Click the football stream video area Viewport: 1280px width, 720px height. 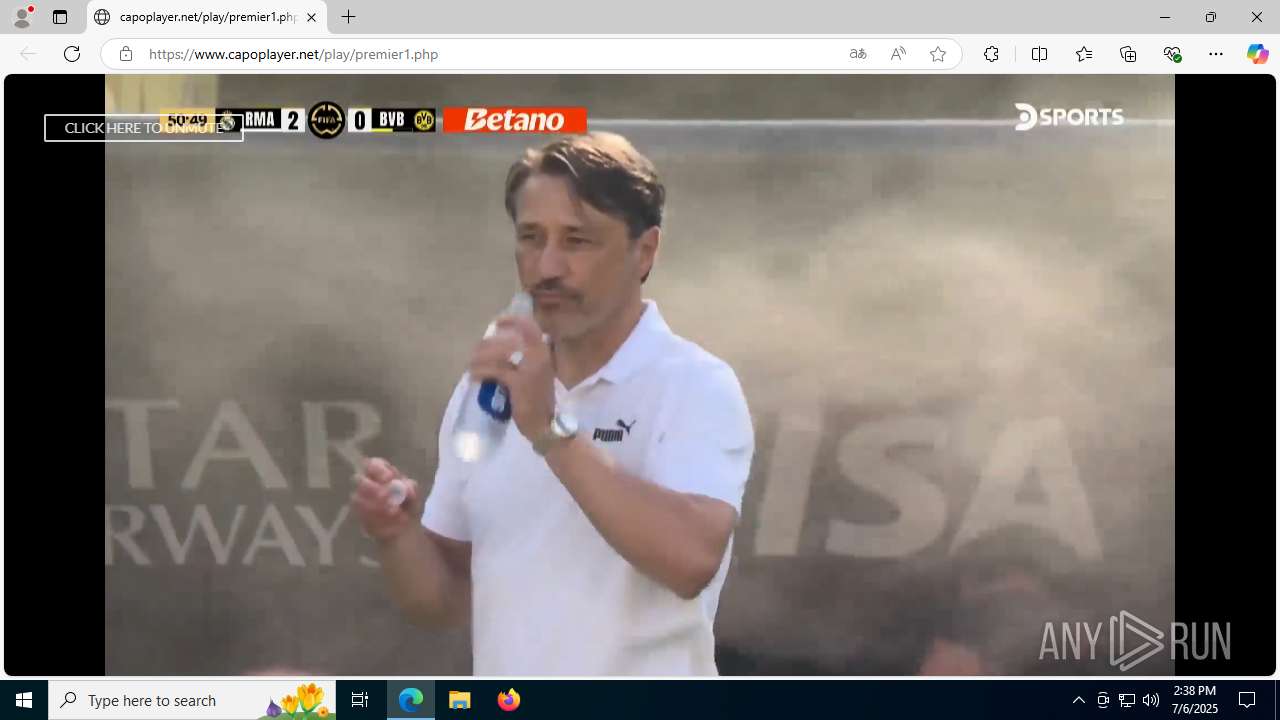click(640, 375)
